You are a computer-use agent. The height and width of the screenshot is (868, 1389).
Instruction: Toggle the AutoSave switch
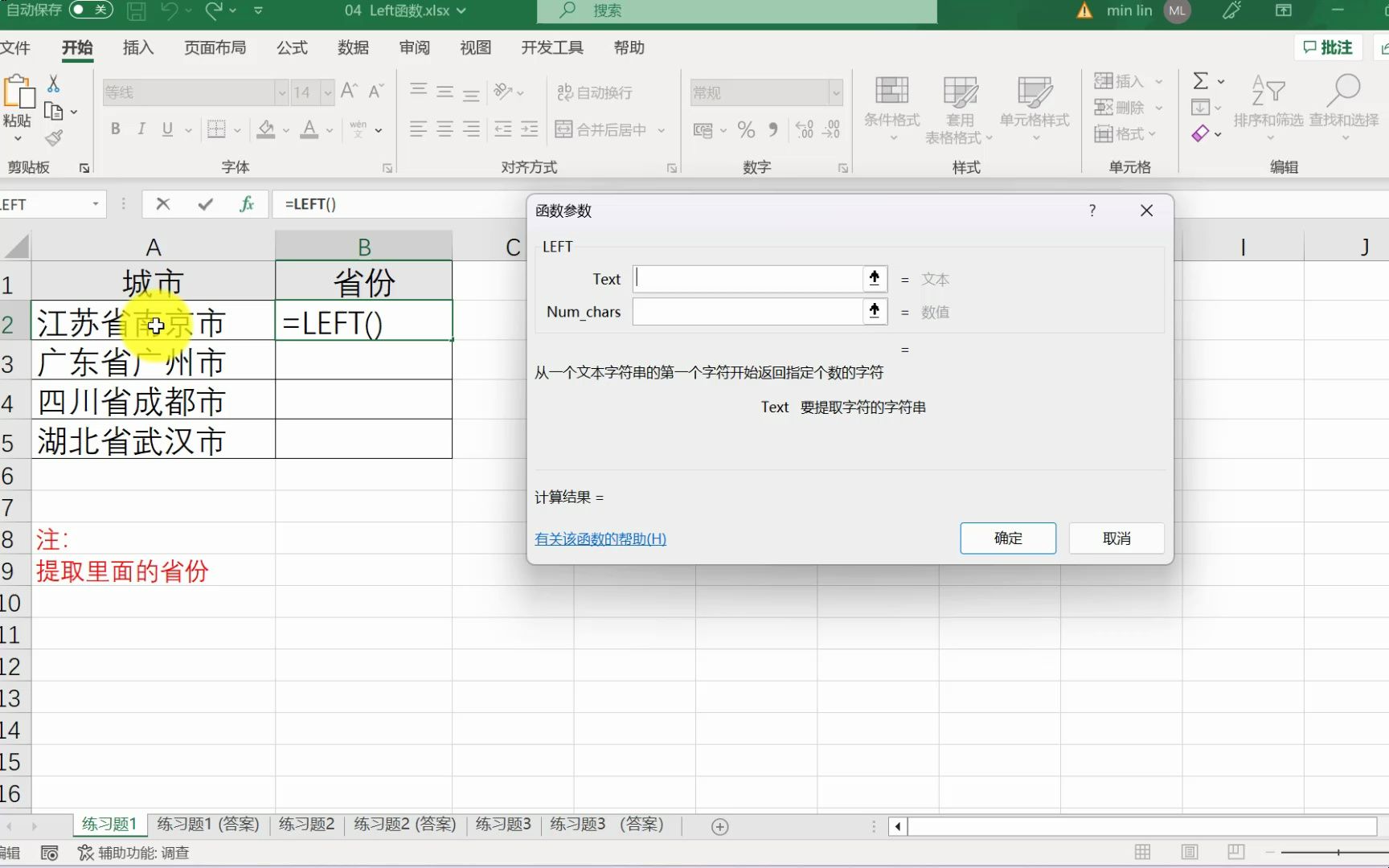(90, 10)
